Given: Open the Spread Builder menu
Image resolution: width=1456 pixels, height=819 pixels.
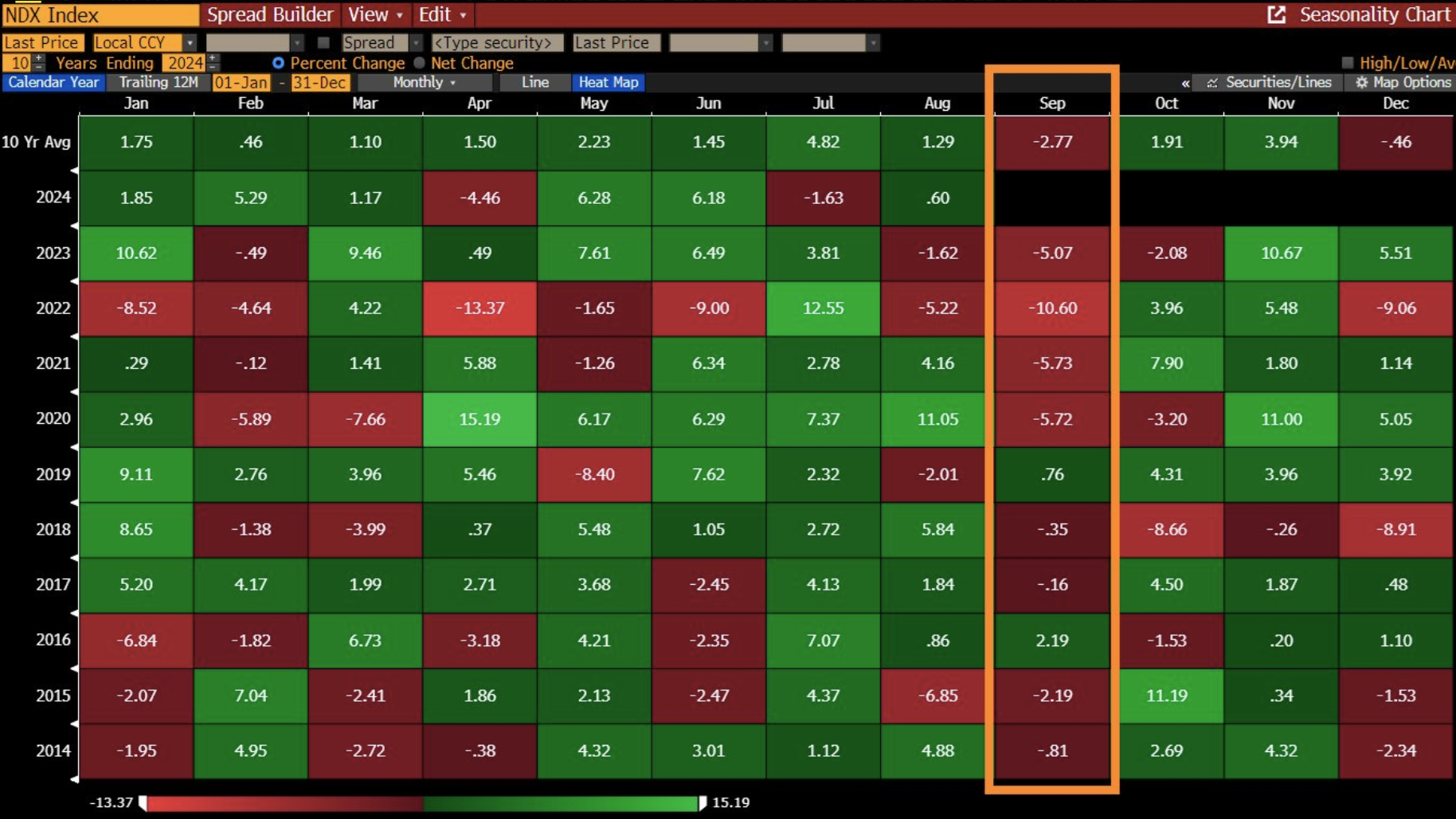Looking at the screenshot, I should point(270,14).
